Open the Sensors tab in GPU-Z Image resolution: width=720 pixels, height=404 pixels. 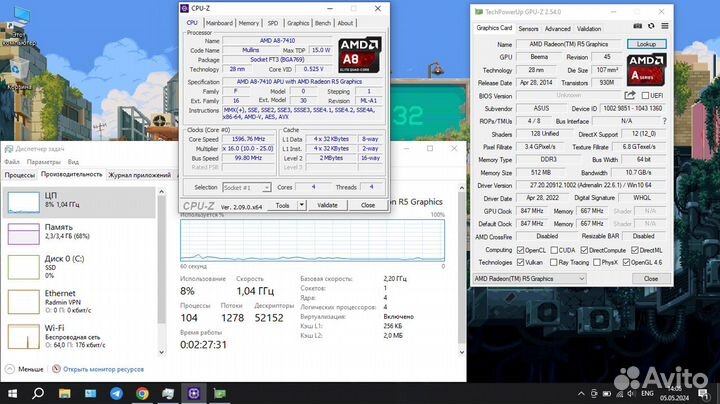(x=528, y=28)
